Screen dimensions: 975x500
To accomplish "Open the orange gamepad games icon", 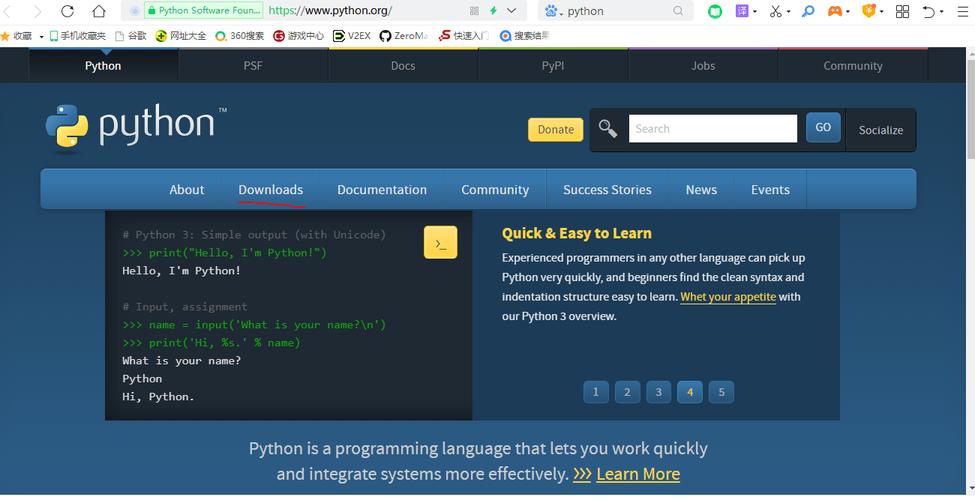I will coord(834,11).
